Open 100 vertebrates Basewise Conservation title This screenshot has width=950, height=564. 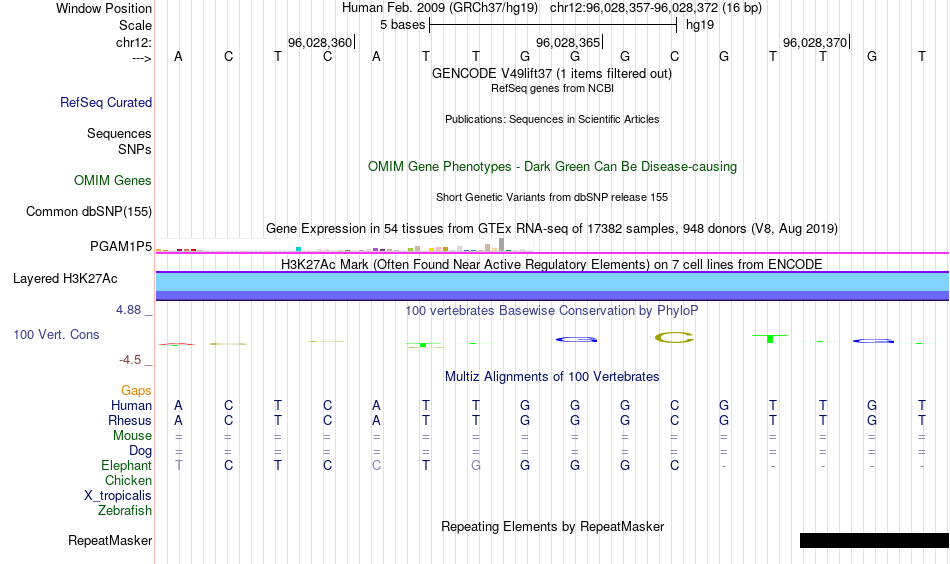click(552, 311)
